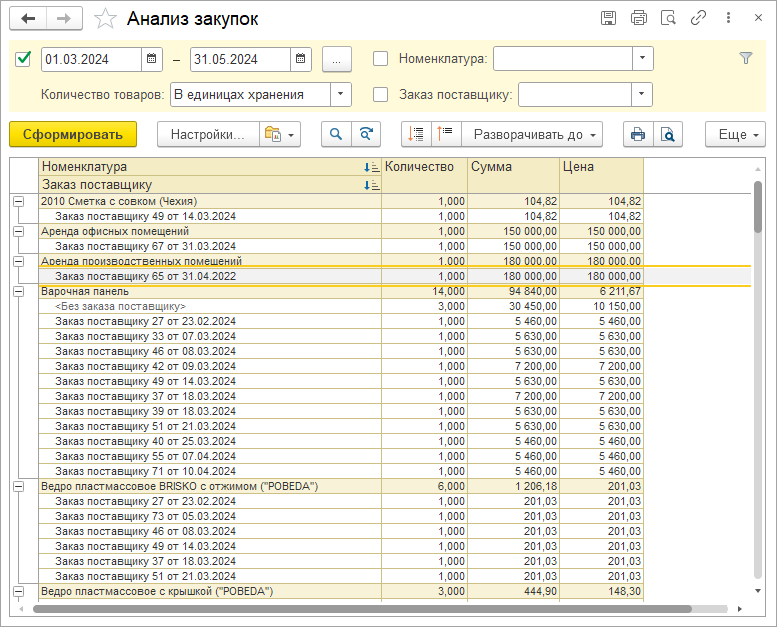Viewport: 777px width, 627px height.
Task: Collapse the Варочная панель group
Action: 18,291
